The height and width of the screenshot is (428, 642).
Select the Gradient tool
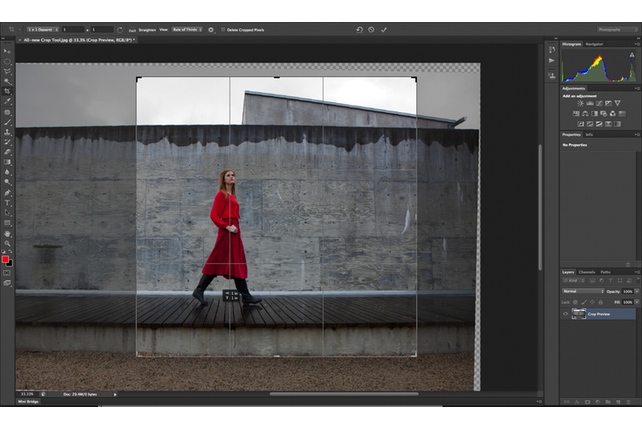click(x=7, y=162)
